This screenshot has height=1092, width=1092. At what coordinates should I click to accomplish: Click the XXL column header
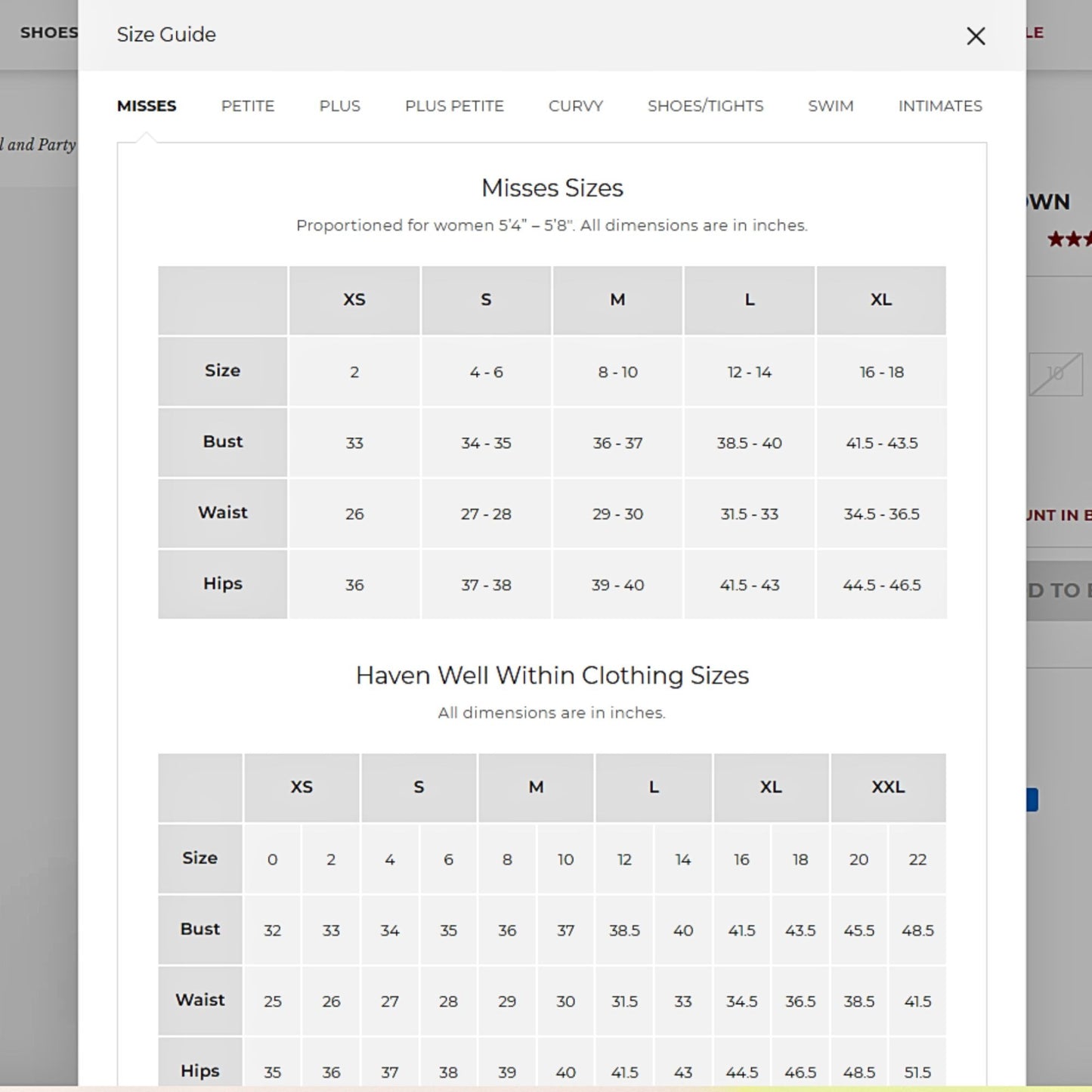[x=888, y=787]
